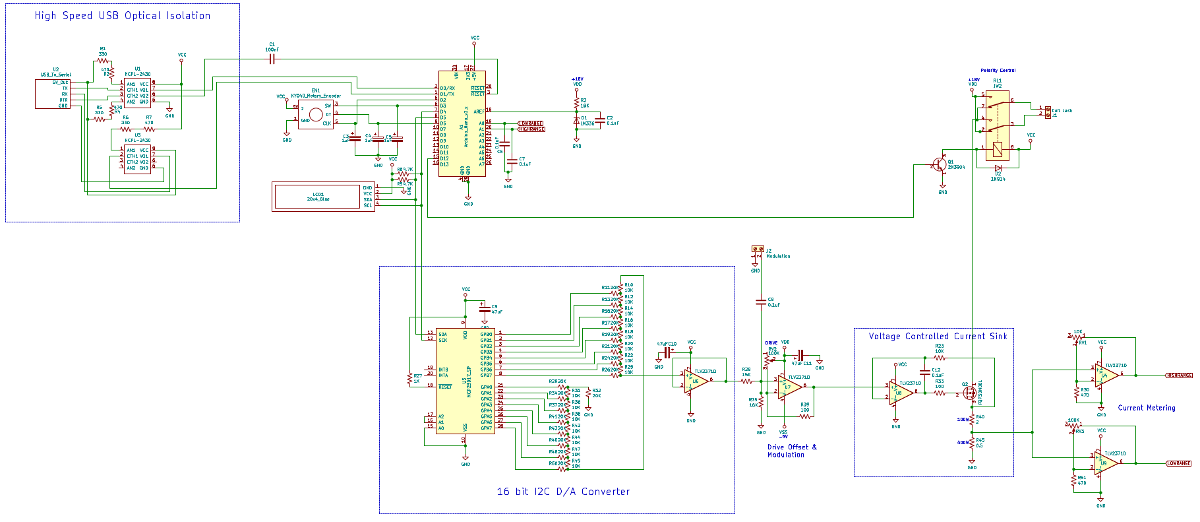Select the 'Current Metering' label
The image size is (1200, 522).
pyautogui.click(x=1146, y=408)
